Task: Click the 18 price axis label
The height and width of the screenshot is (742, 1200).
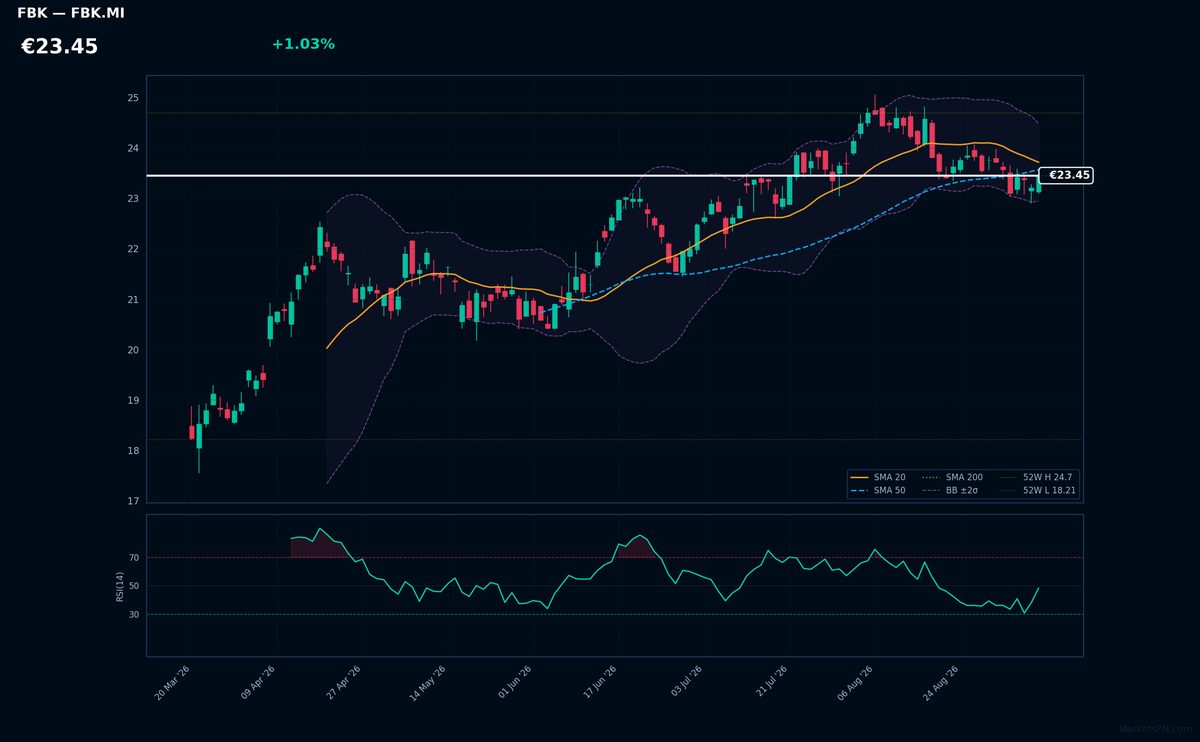Action: click(133, 451)
